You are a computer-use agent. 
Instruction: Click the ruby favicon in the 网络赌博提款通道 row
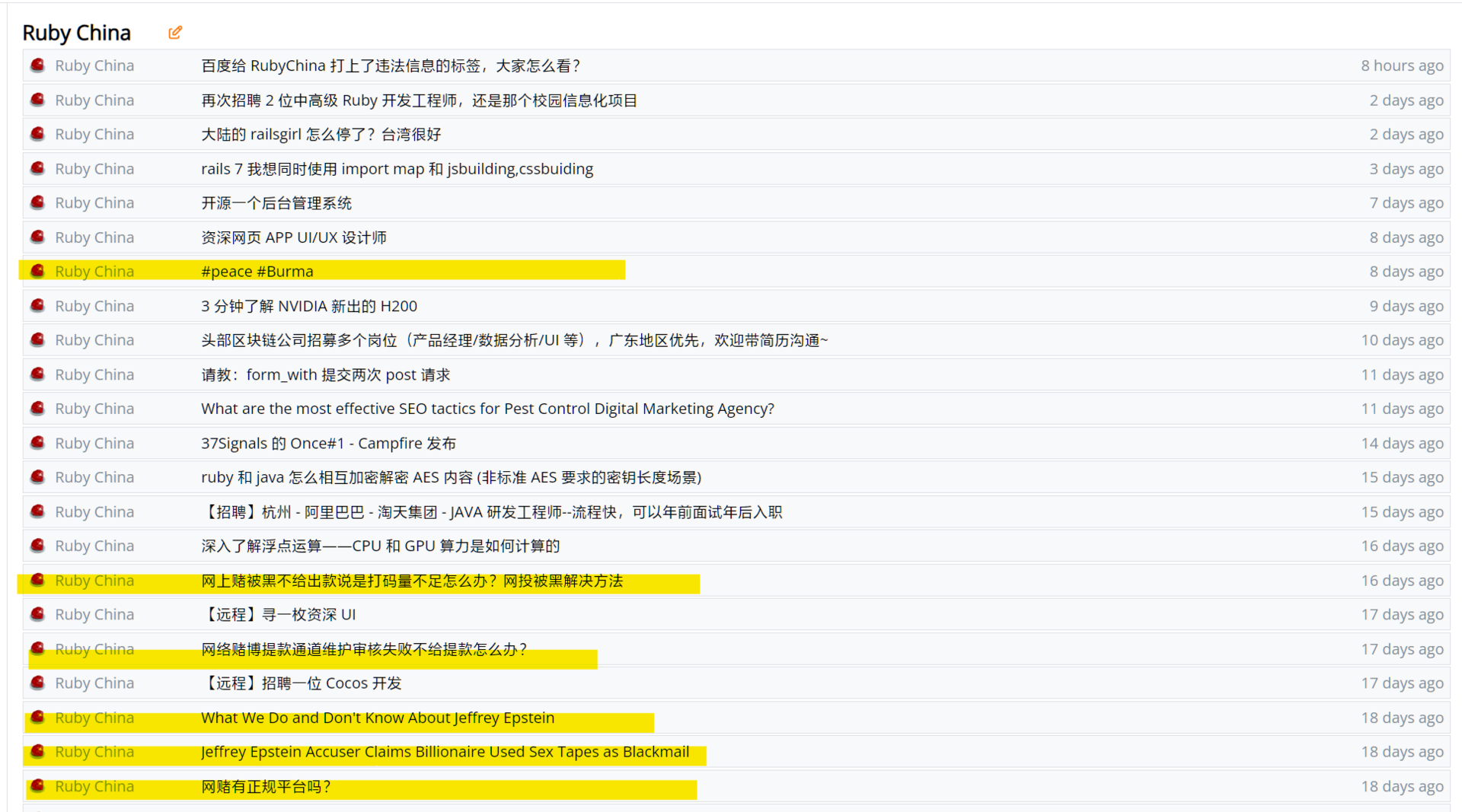[x=37, y=648]
